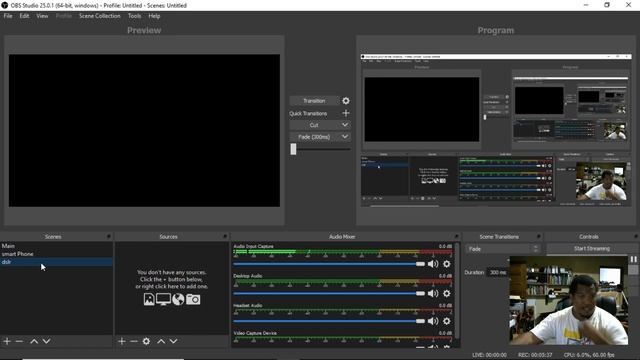Open source properties gear in Sources toolbar
The width and height of the screenshot is (640, 360).
click(146, 341)
